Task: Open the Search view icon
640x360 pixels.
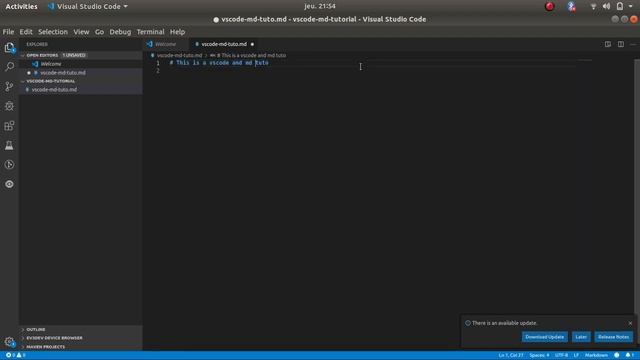Action: (9, 67)
